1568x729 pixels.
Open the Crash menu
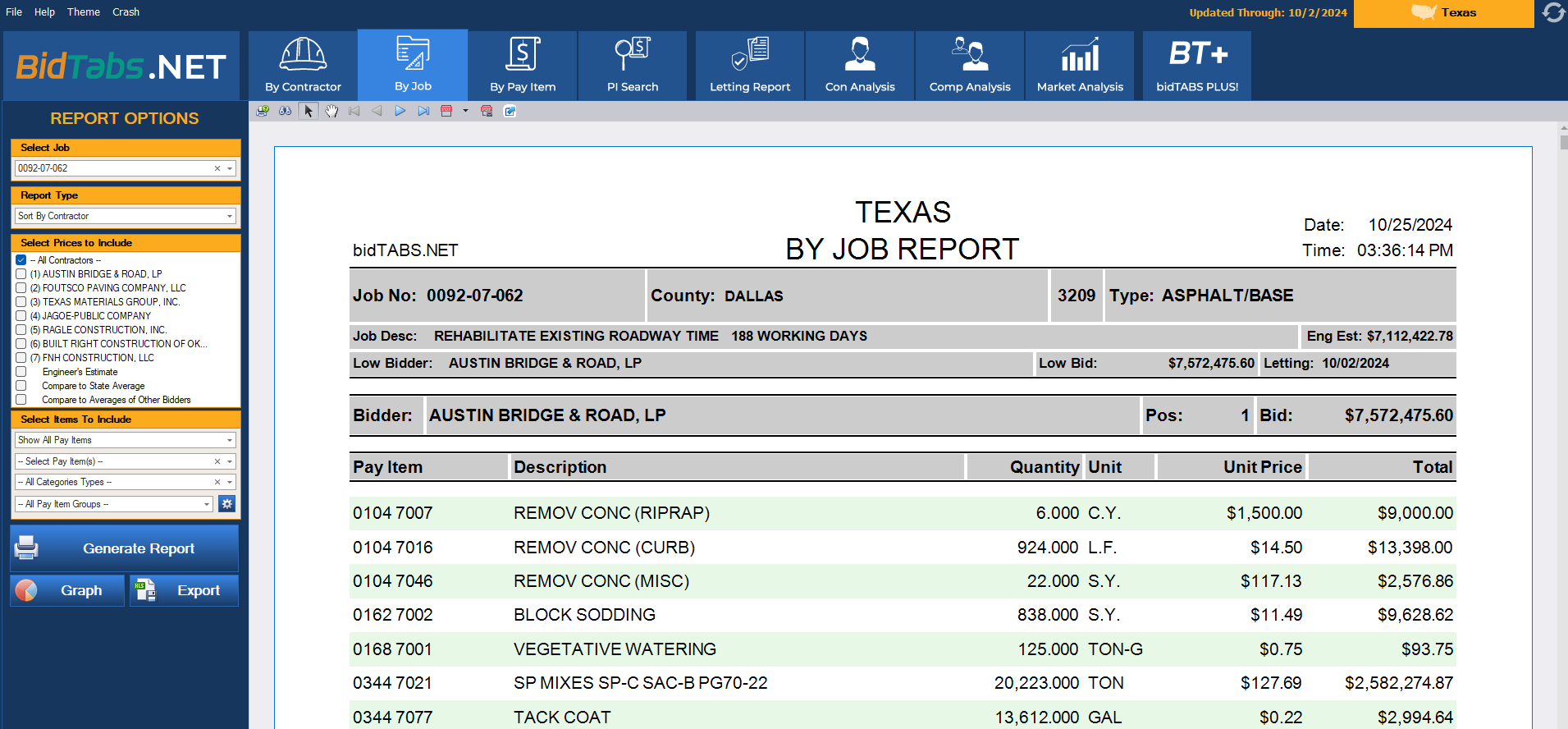pyautogui.click(x=126, y=12)
